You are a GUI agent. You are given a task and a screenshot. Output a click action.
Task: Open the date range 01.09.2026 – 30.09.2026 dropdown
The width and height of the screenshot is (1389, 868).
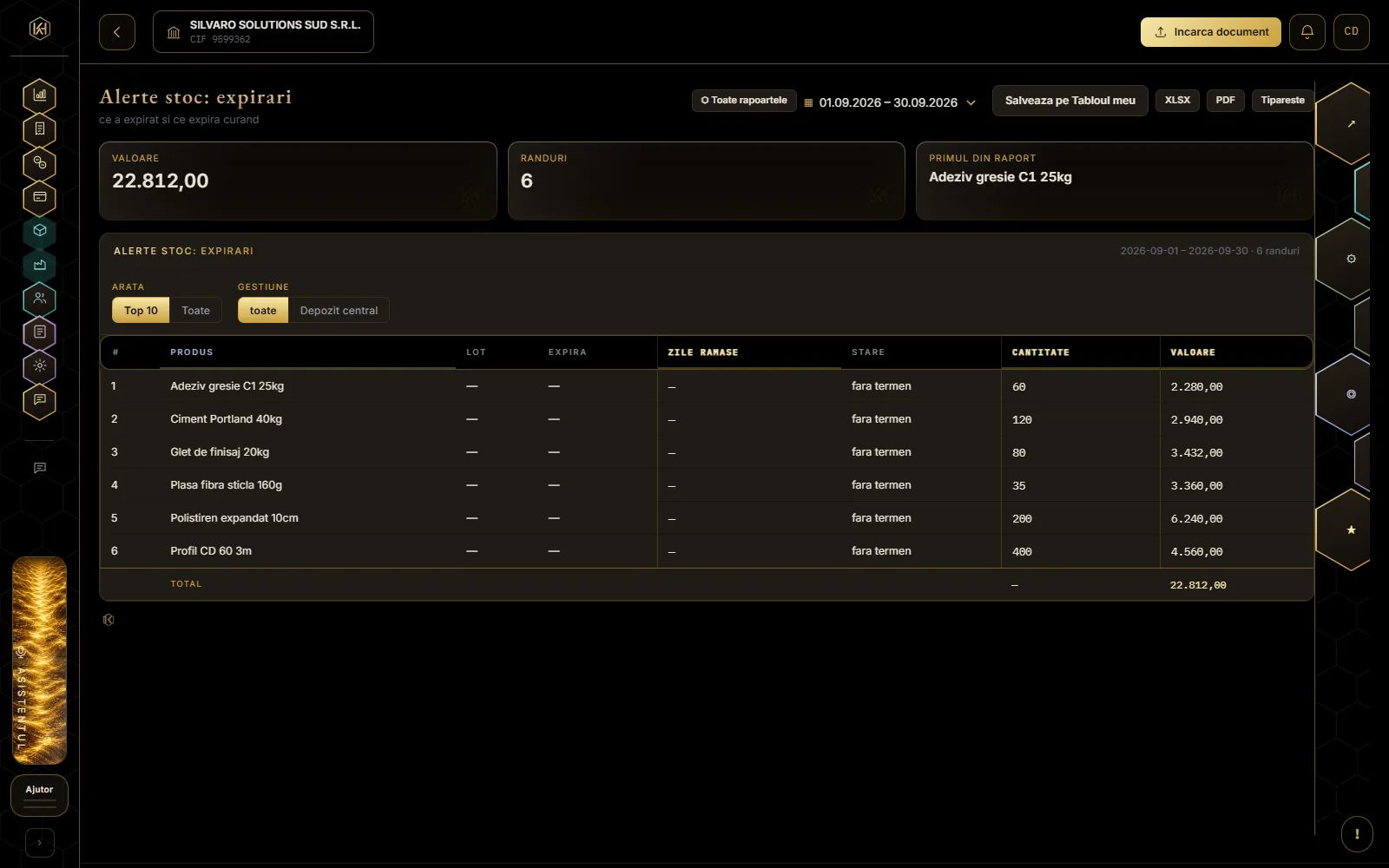(889, 102)
